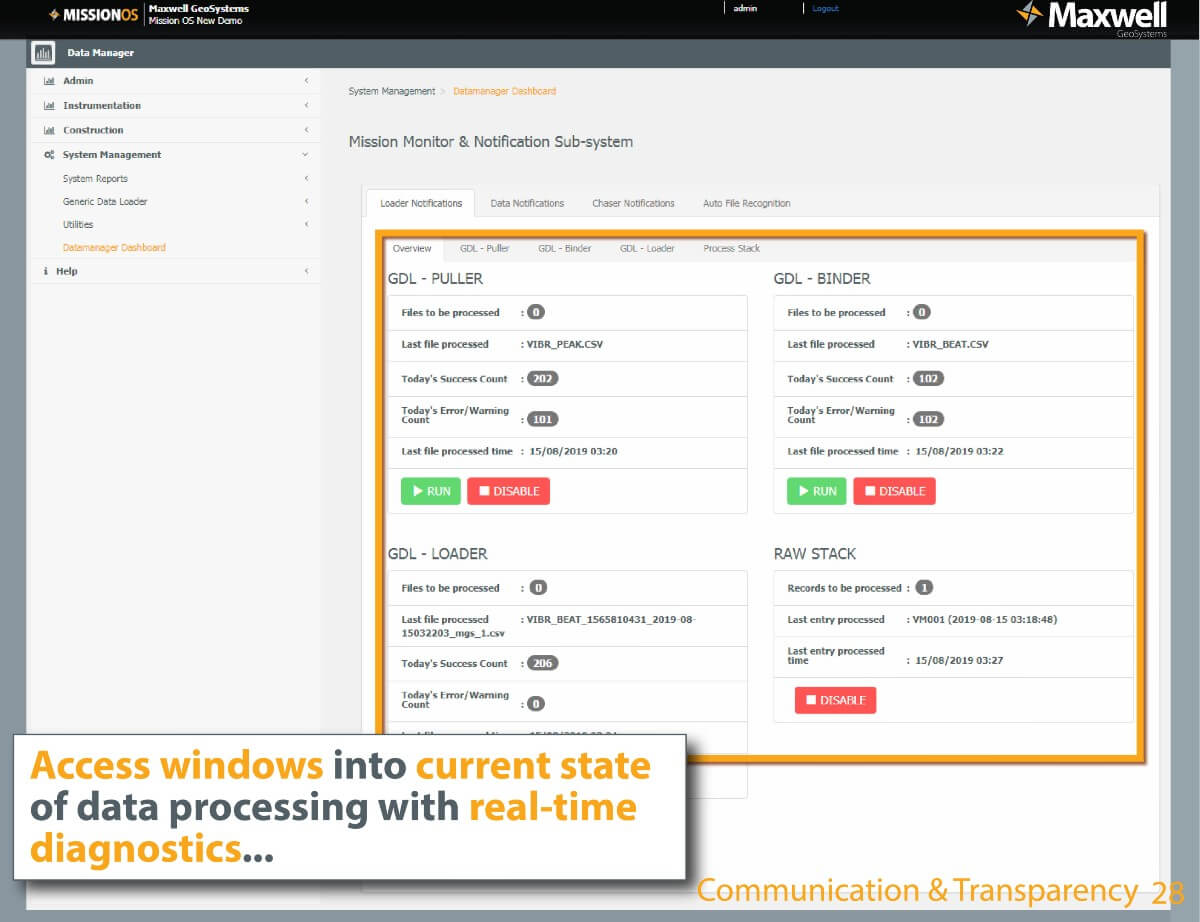Open System Reports submenu item
The image size is (1200, 922).
coord(95,179)
